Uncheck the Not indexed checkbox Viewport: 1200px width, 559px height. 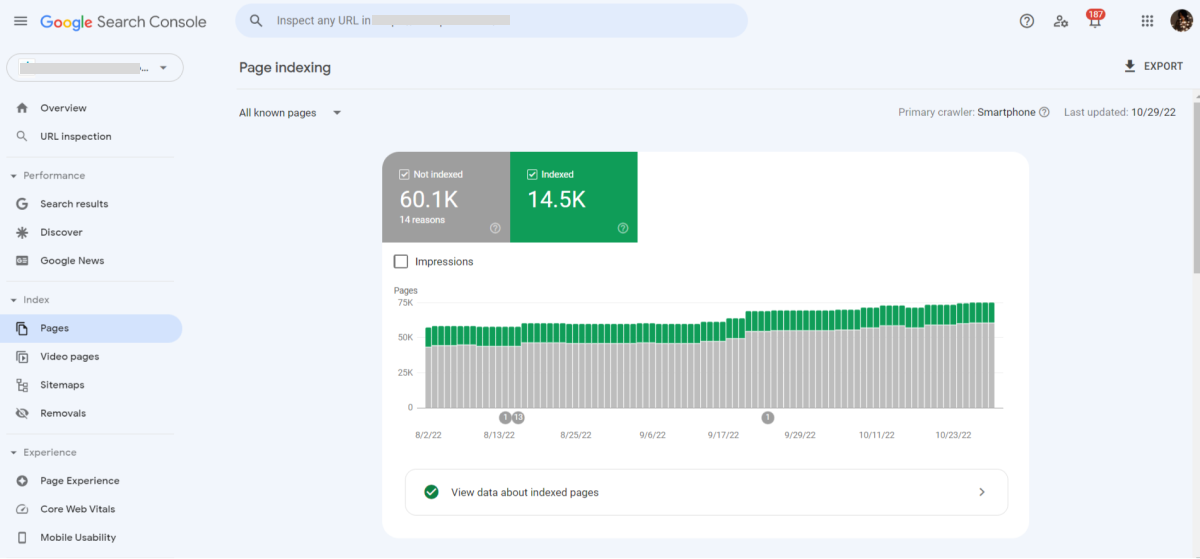tap(405, 174)
